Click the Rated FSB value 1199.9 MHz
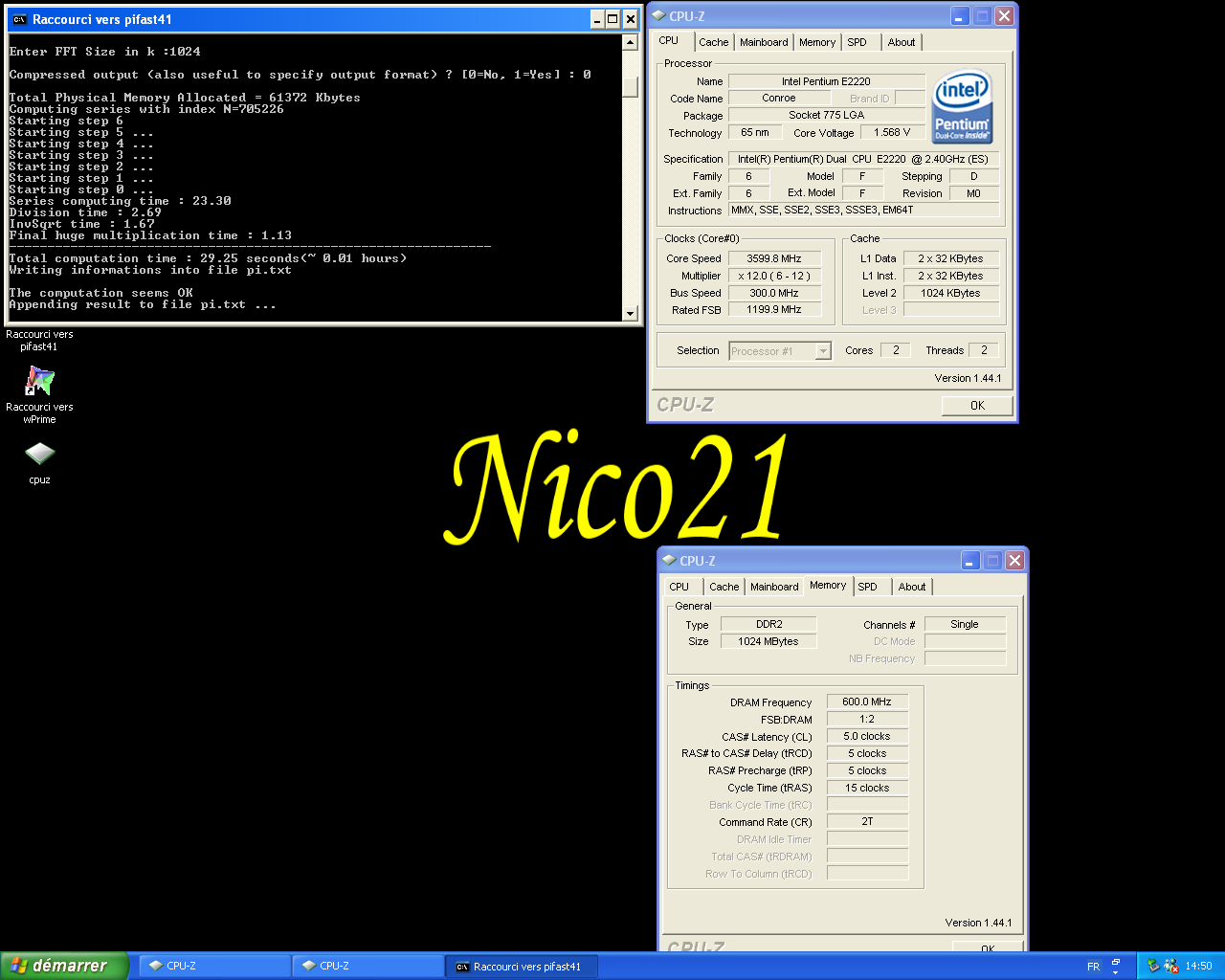Image resolution: width=1225 pixels, height=980 pixels. click(x=774, y=310)
